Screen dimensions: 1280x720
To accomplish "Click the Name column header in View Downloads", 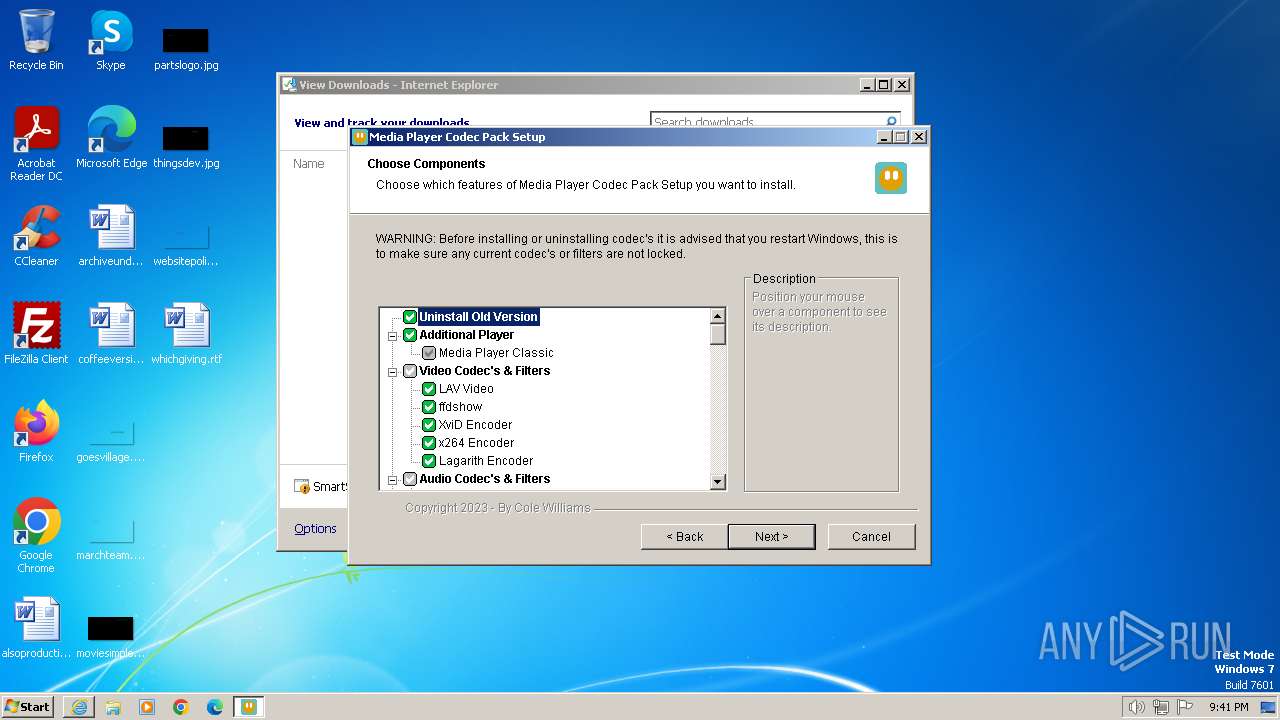I will pos(309,163).
